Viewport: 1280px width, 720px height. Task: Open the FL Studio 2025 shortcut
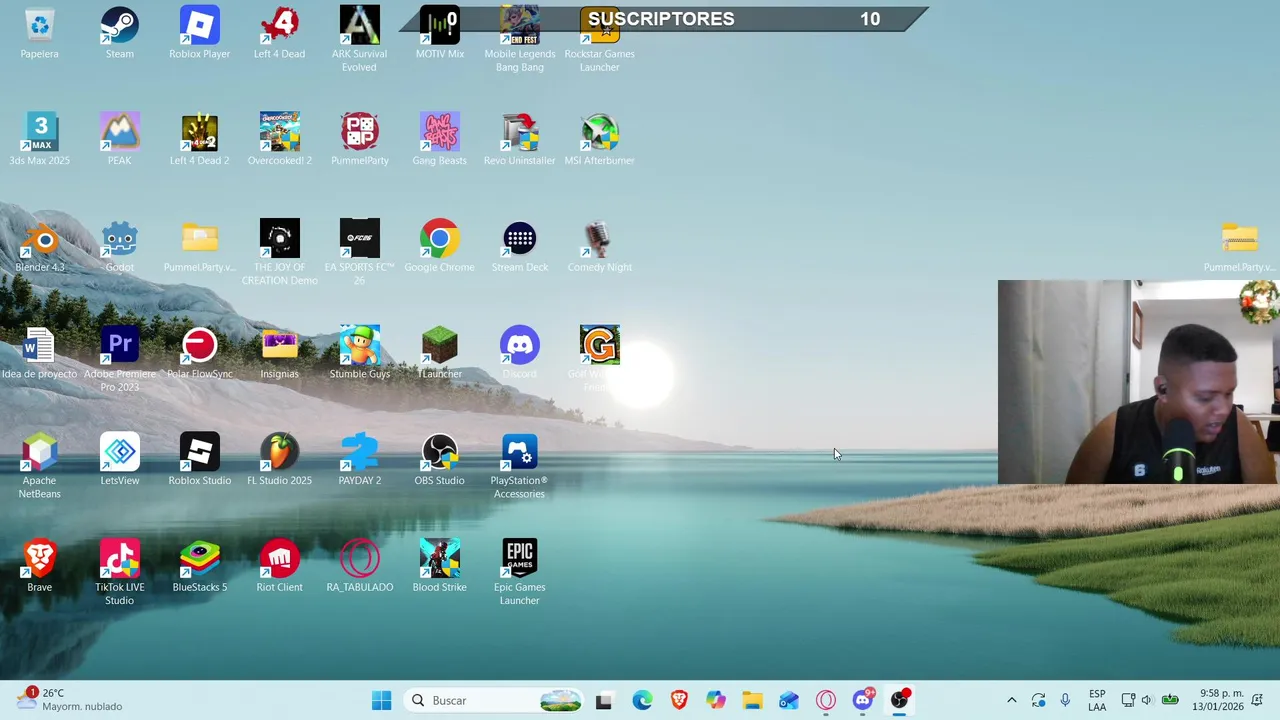click(279, 459)
